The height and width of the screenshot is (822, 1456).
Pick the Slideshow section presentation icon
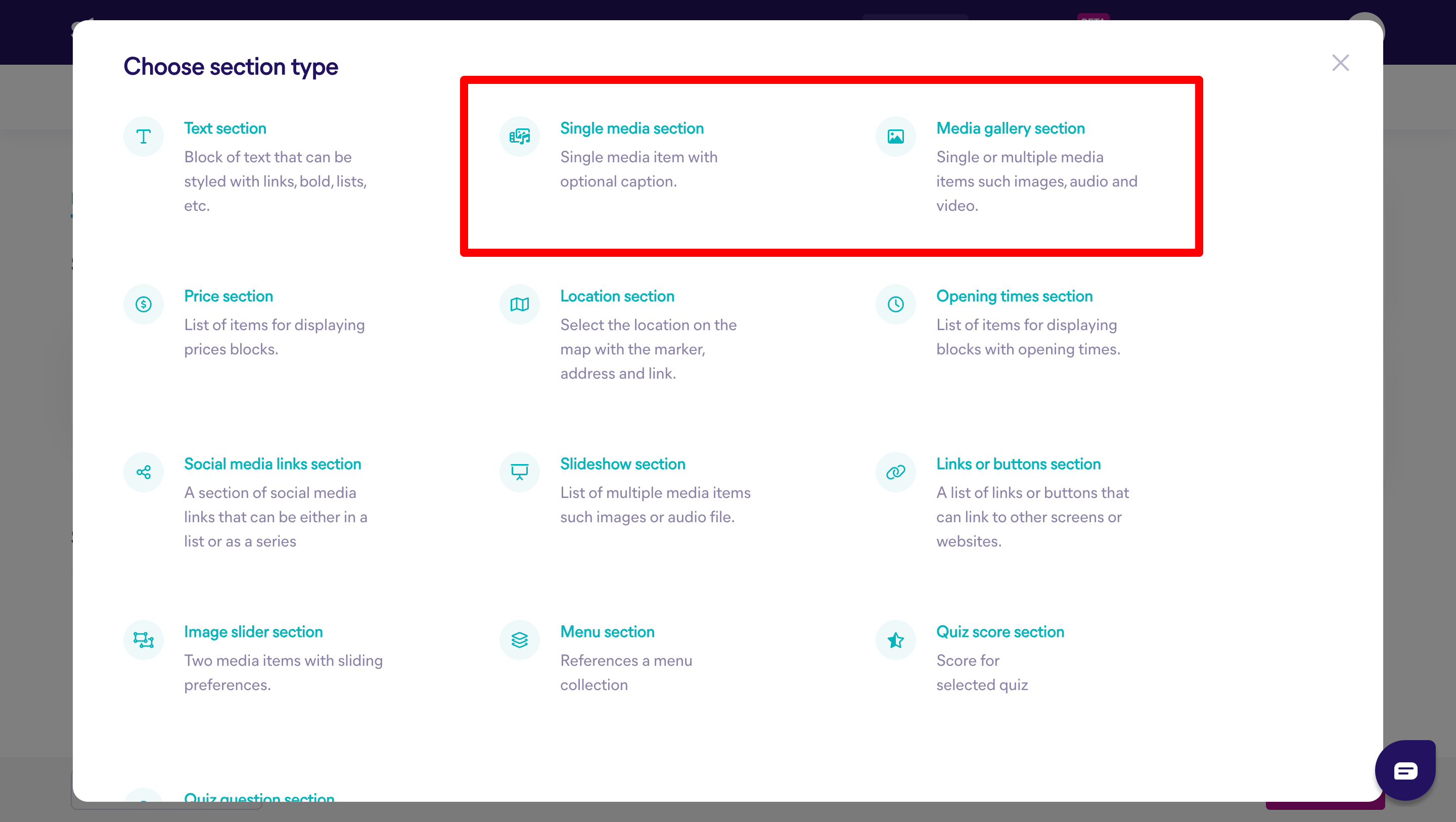coord(519,472)
